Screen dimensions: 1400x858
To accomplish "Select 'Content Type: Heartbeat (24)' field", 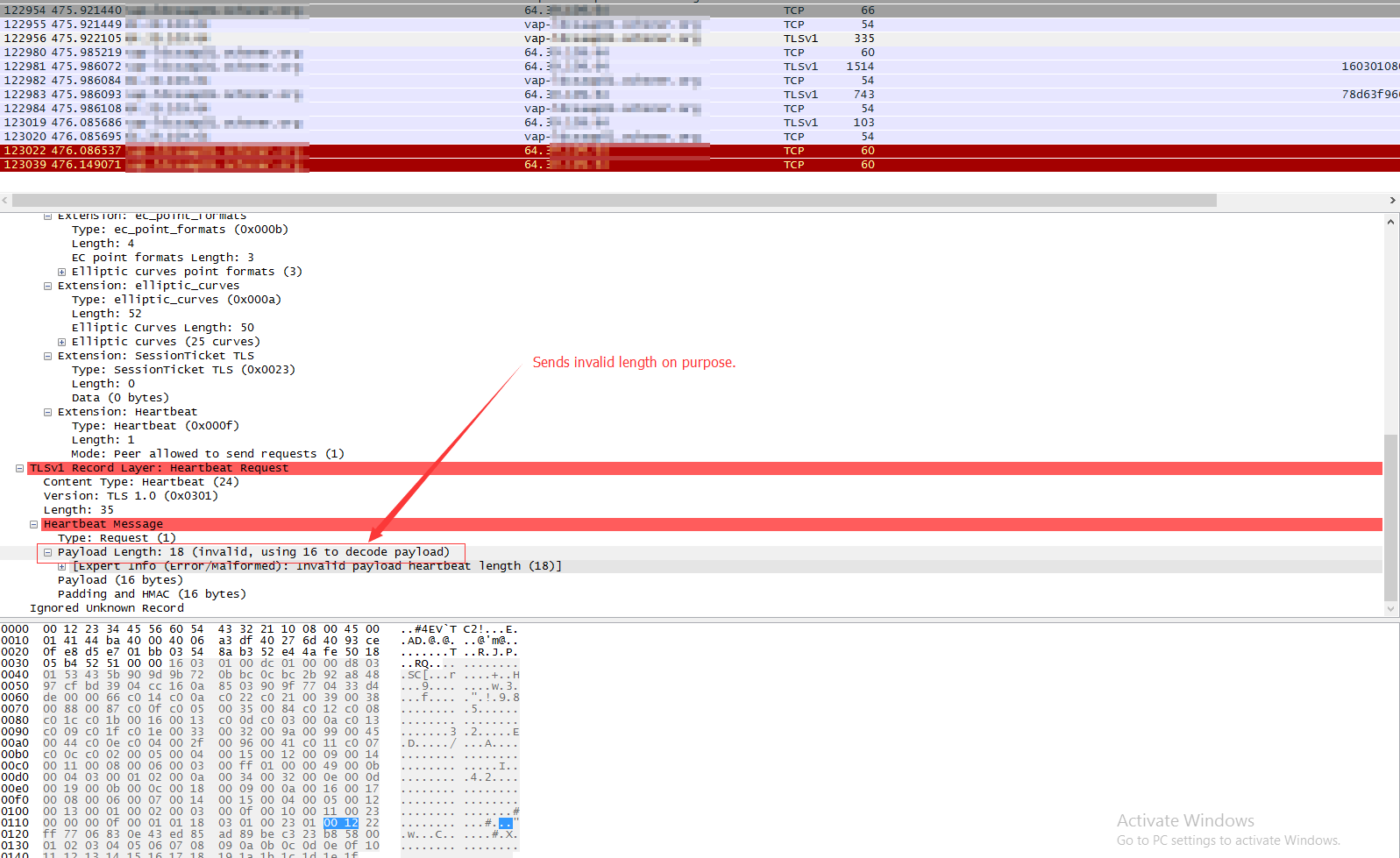I will click(141, 482).
